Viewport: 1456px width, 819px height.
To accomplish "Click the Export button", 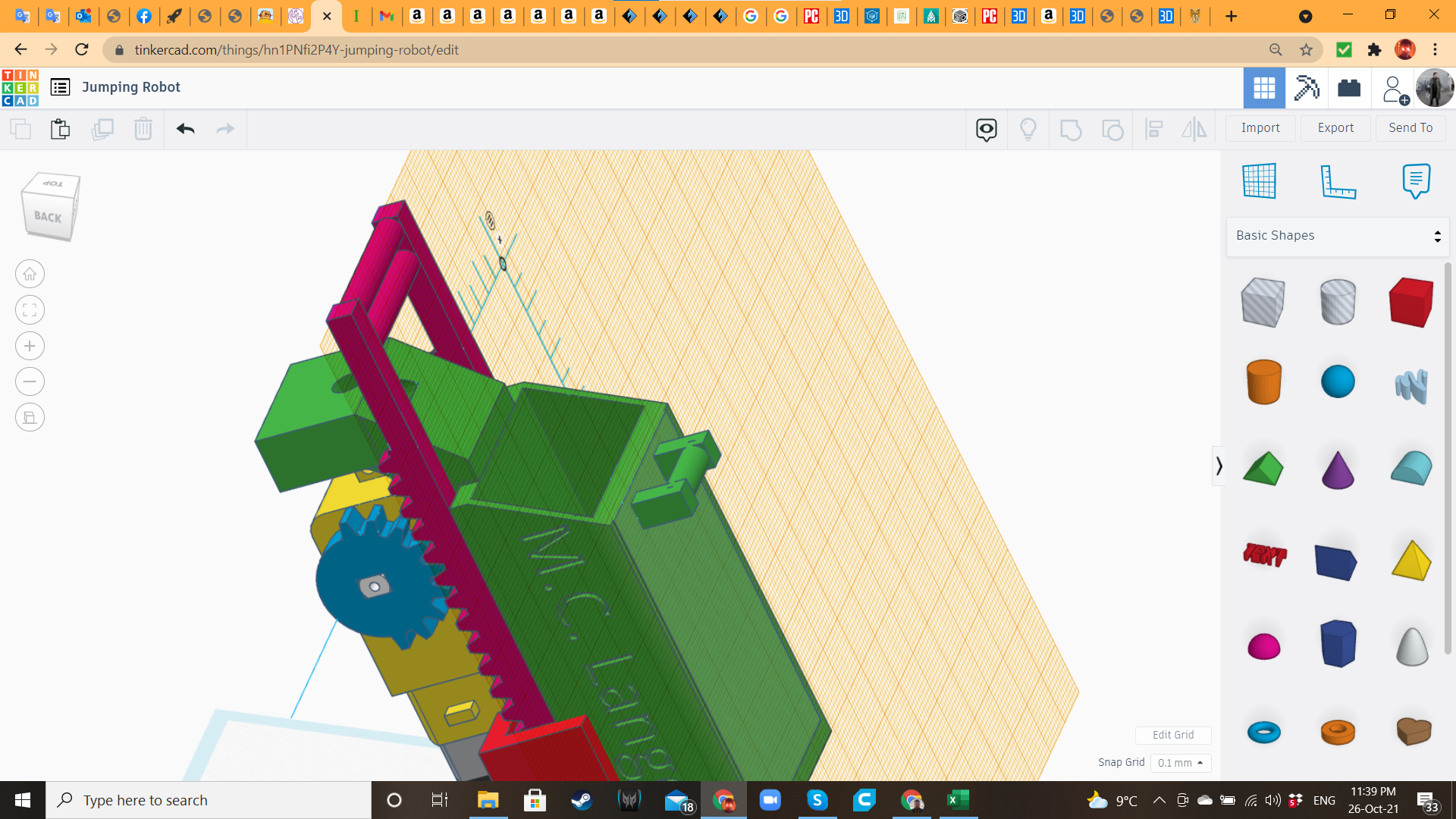I will click(x=1335, y=127).
